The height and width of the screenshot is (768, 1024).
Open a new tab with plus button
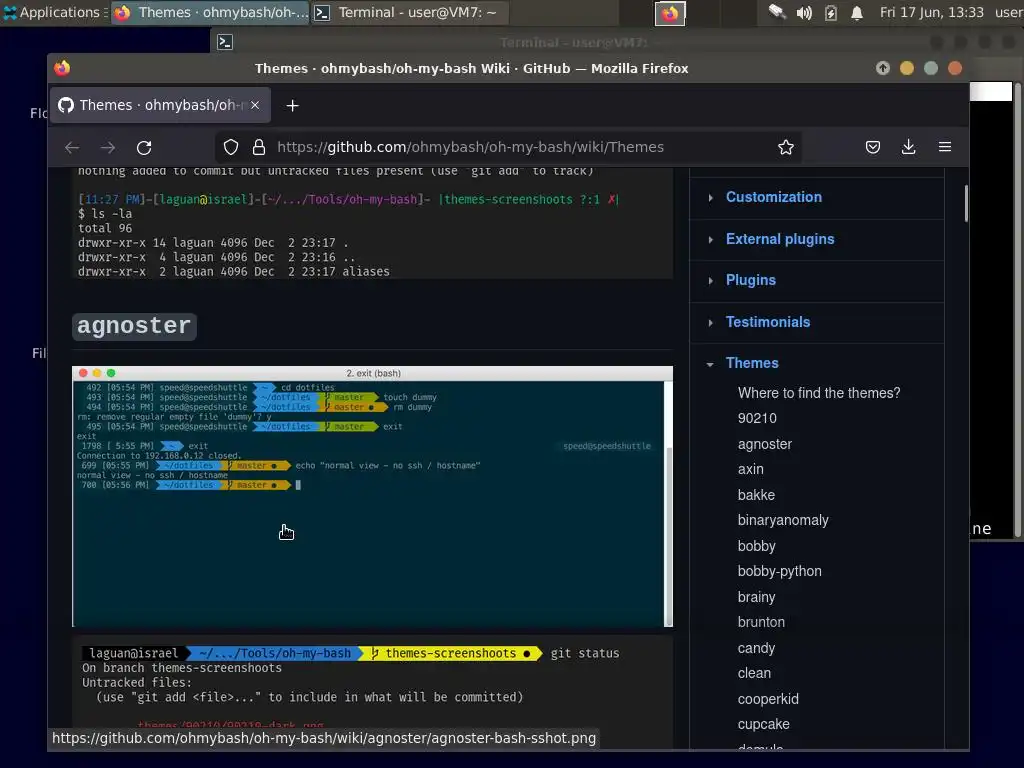(293, 105)
